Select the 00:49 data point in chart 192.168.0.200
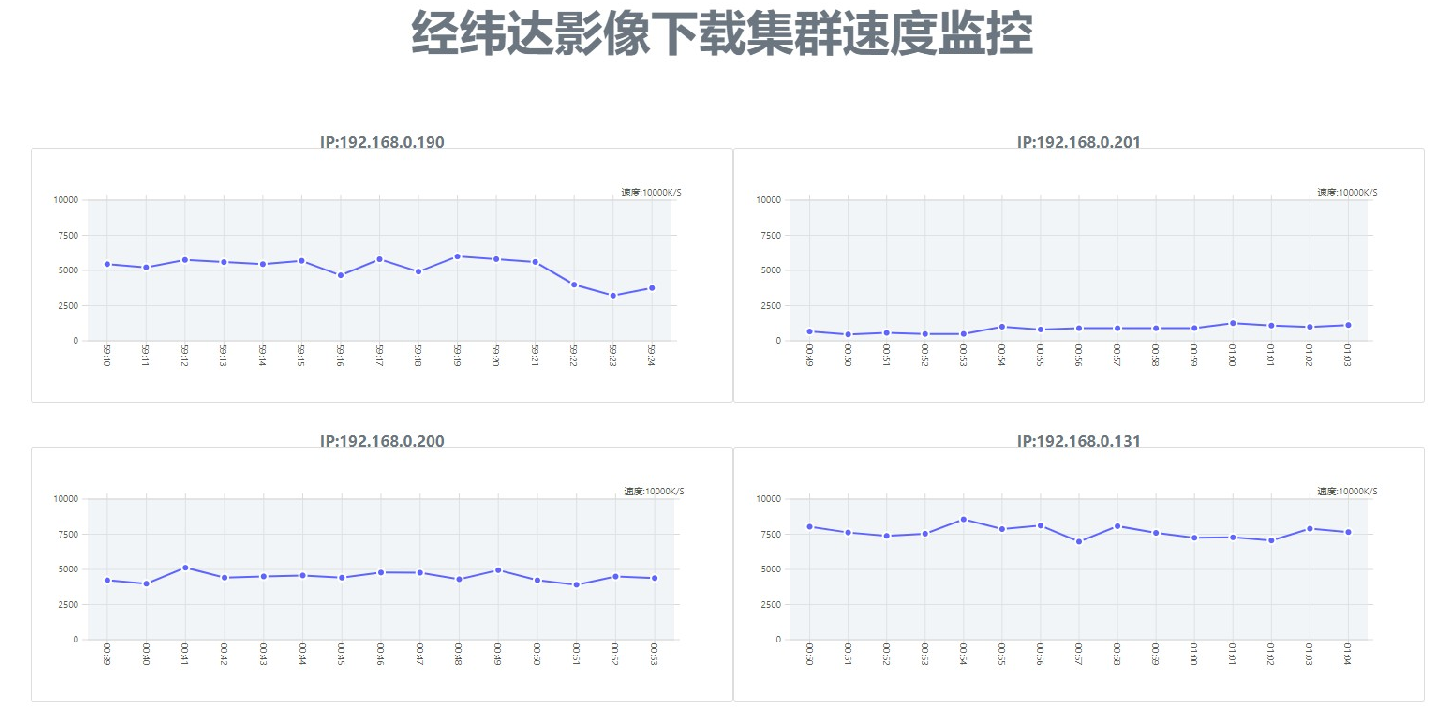The width and height of the screenshot is (1432, 711). click(x=497, y=570)
